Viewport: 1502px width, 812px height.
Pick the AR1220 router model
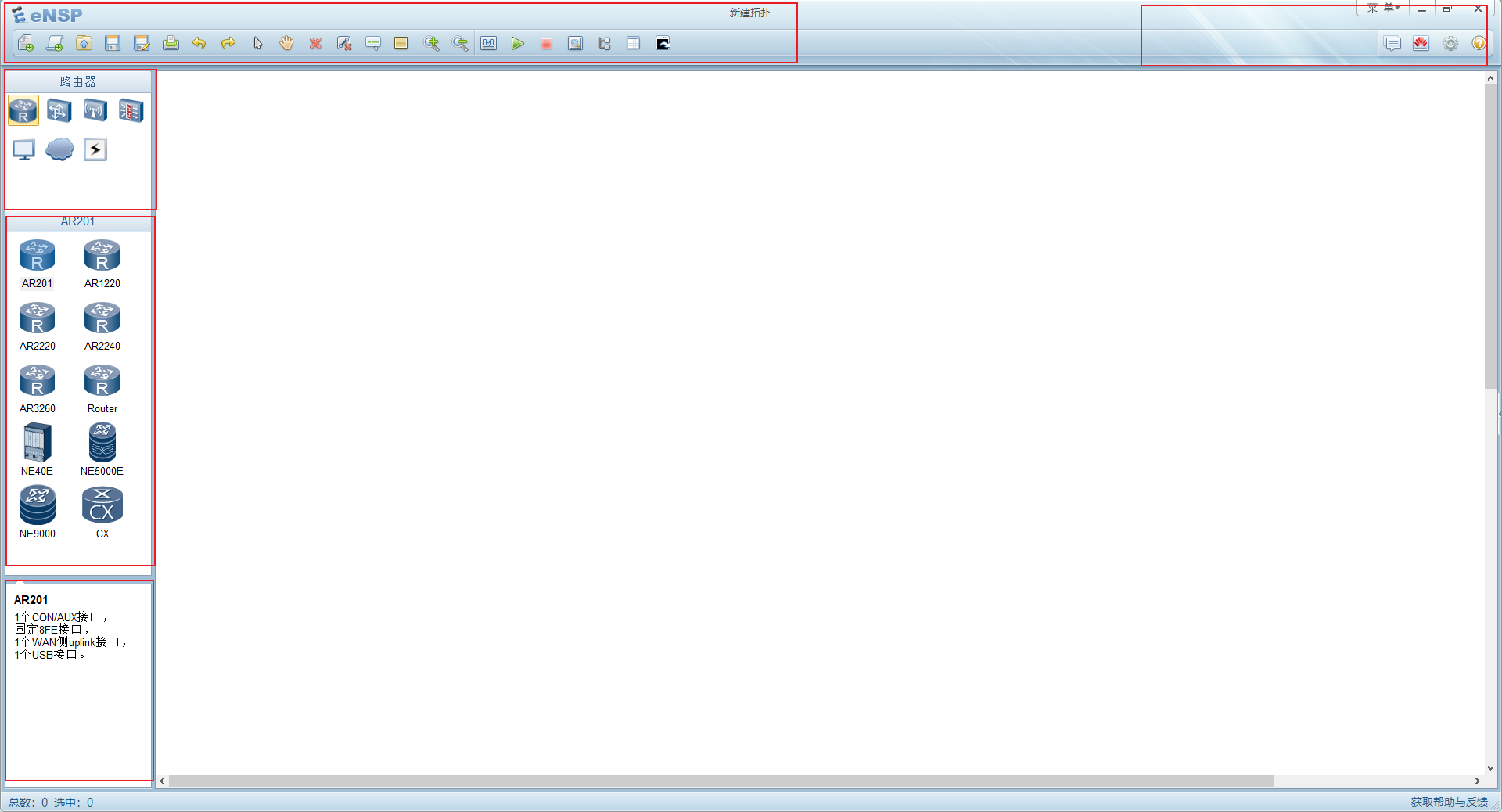[102, 264]
